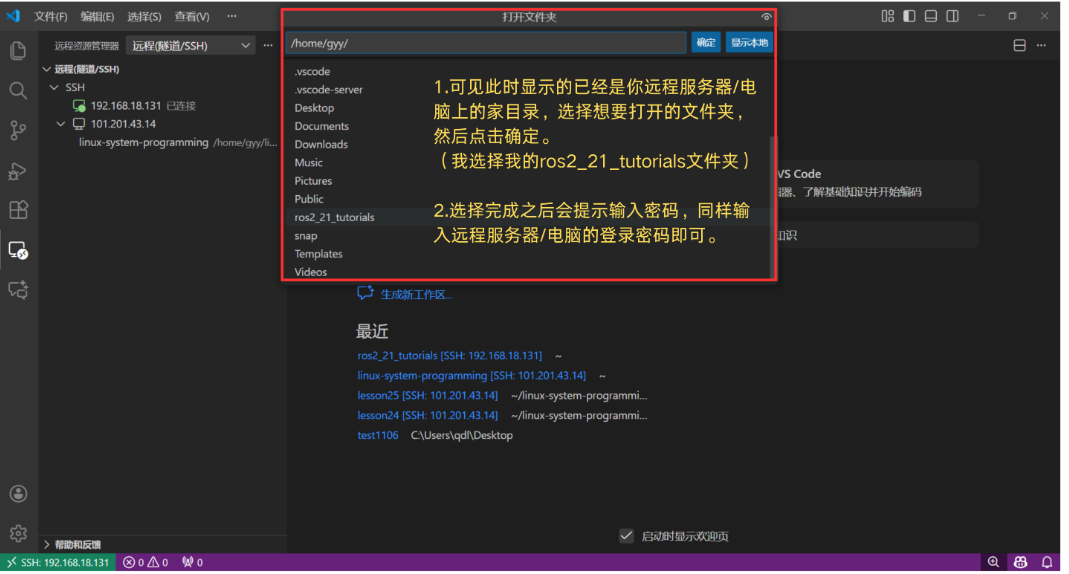The width and height of the screenshot is (1069, 574).
Task: Open the 编辑(E) menu
Action: (97, 16)
